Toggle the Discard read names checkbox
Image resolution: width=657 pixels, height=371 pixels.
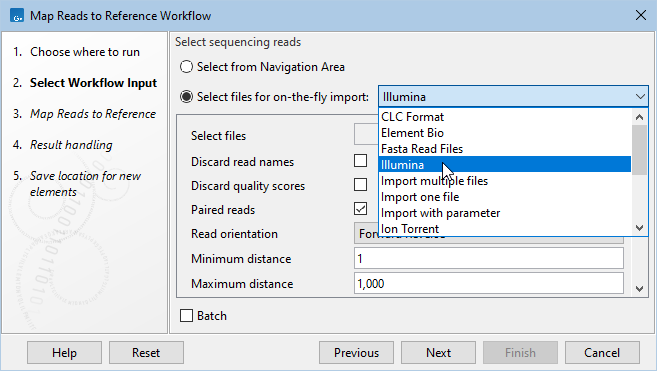pyautogui.click(x=360, y=161)
